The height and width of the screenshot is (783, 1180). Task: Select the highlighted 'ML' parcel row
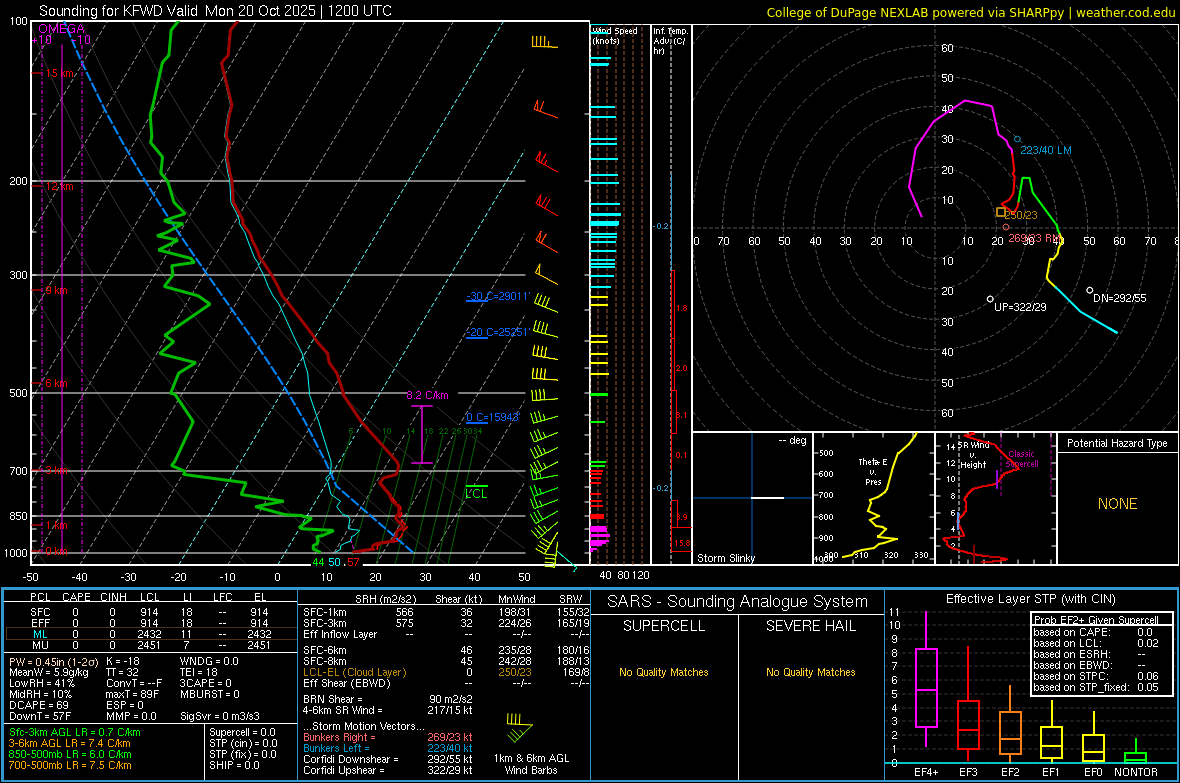tap(151, 635)
